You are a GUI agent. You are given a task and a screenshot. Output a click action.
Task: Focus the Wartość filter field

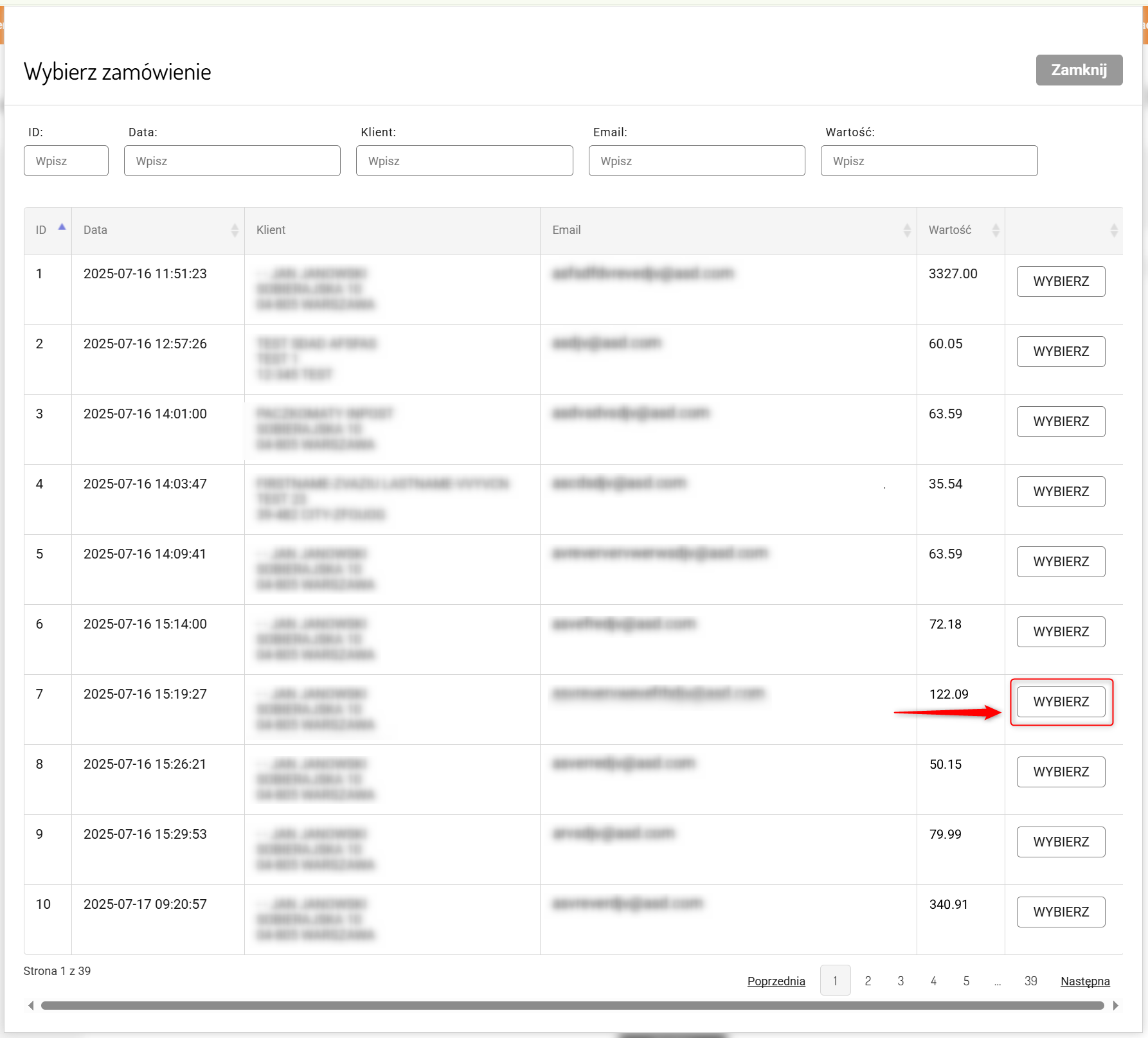[x=928, y=161]
